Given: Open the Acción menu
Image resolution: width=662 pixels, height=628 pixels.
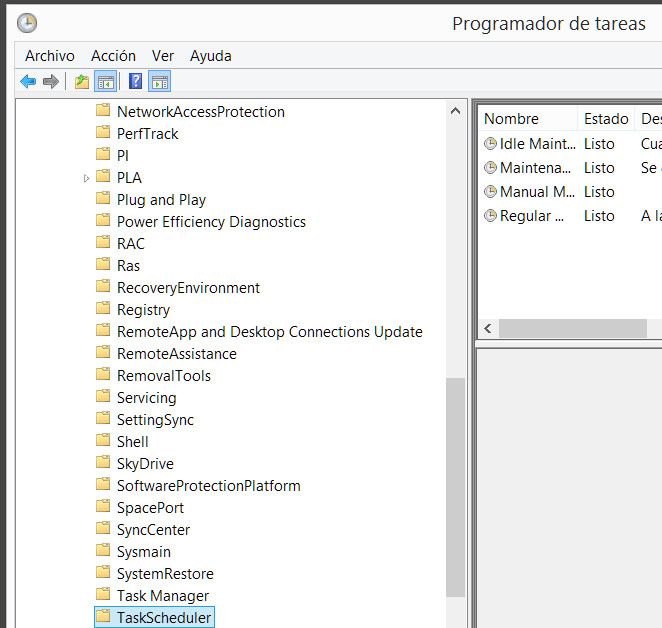Looking at the screenshot, I should [x=113, y=56].
